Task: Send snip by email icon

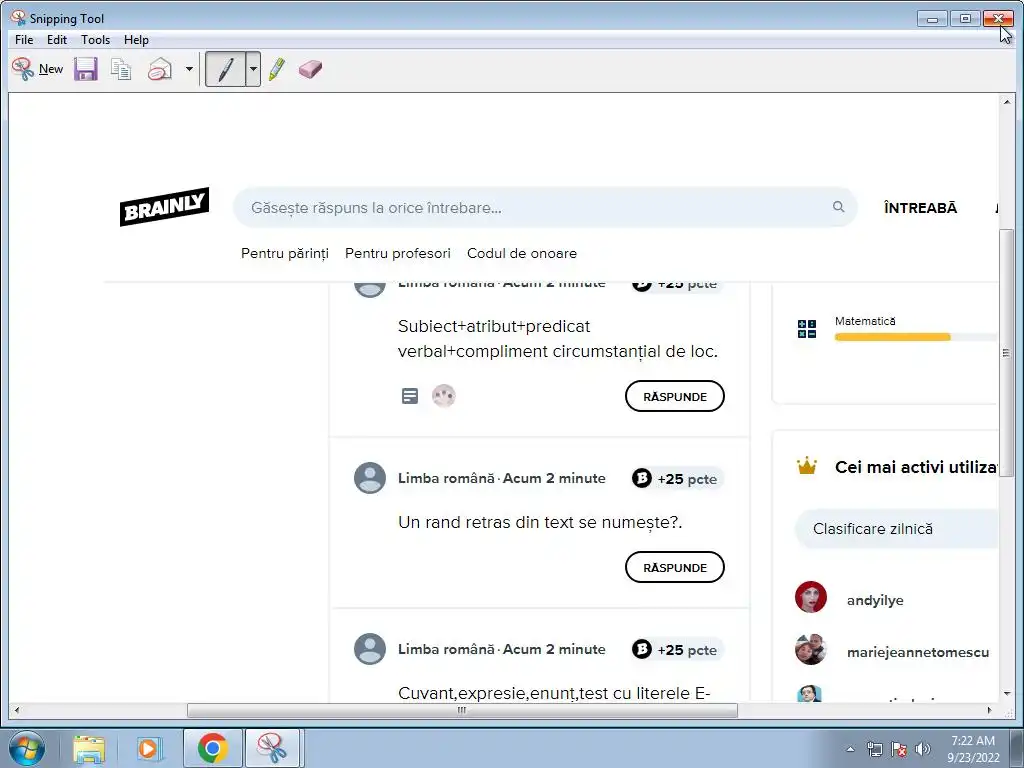Action: pos(159,69)
